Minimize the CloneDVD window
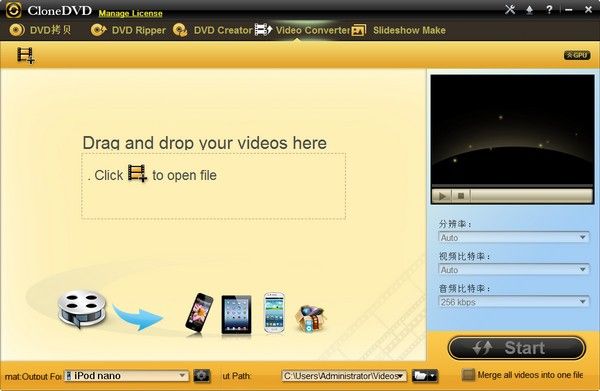Viewport: 600px width, 391px height. click(x=569, y=10)
